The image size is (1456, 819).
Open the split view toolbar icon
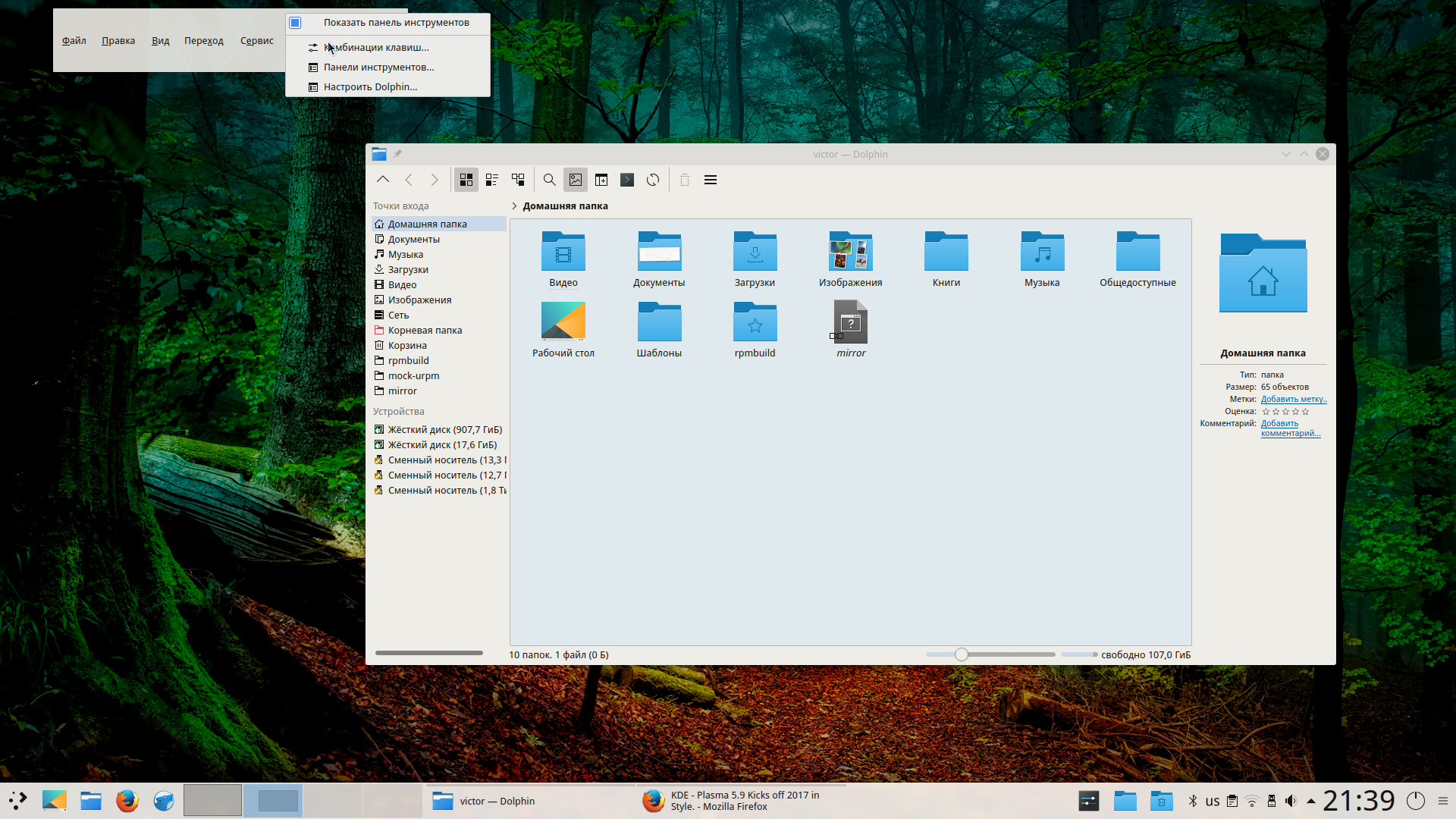coord(601,180)
